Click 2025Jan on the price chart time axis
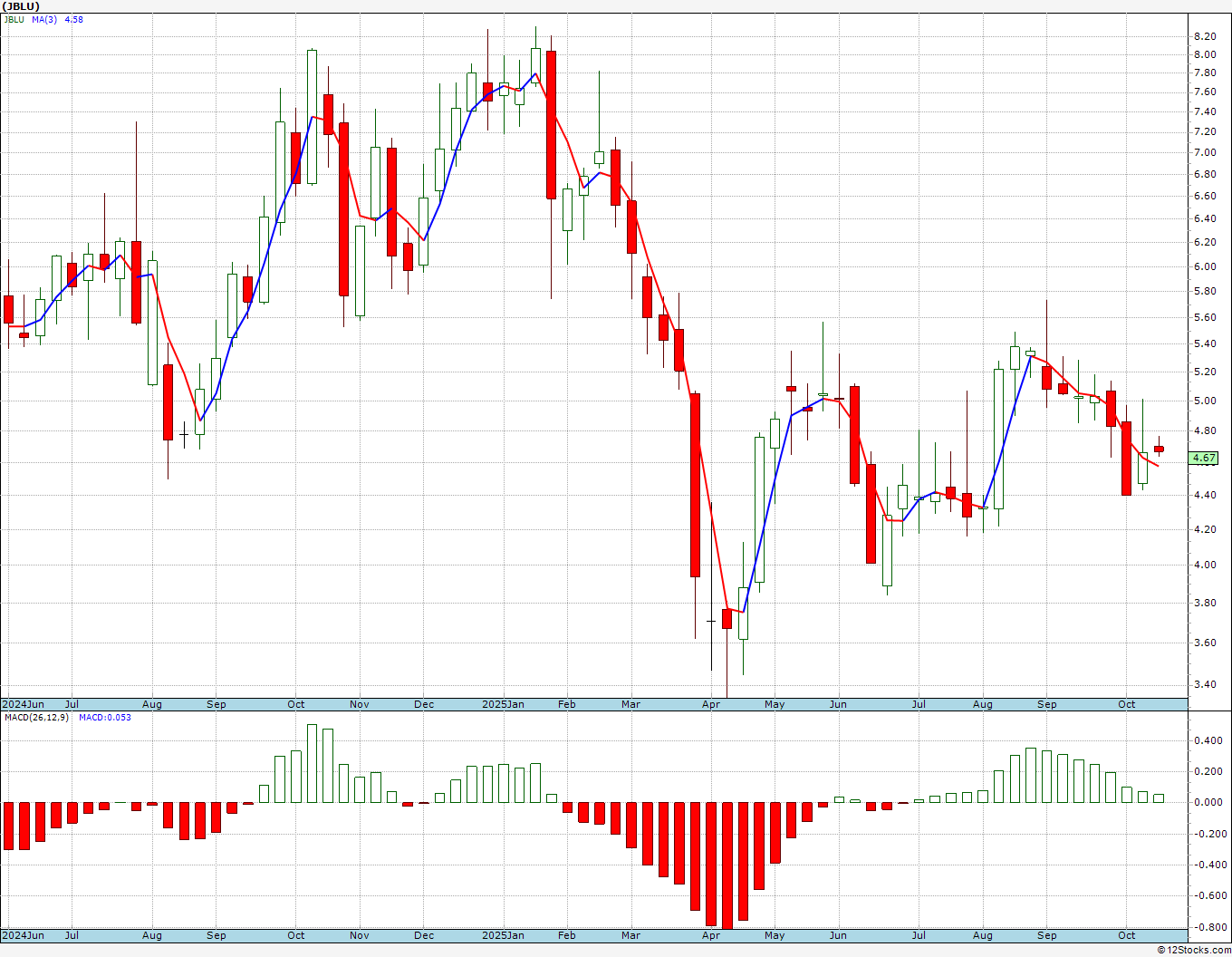 503,704
